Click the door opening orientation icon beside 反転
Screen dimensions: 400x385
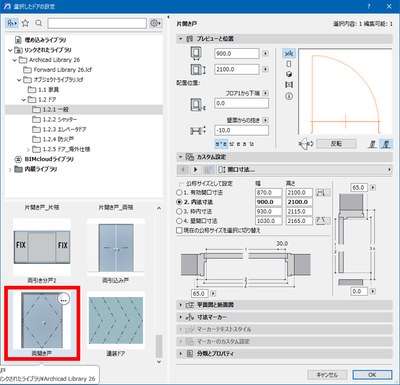click(x=306, y=144)
